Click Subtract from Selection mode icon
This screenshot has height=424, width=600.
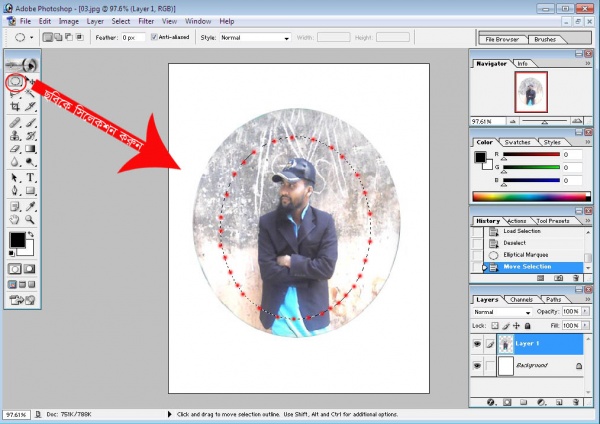click(x=69, y=37)
